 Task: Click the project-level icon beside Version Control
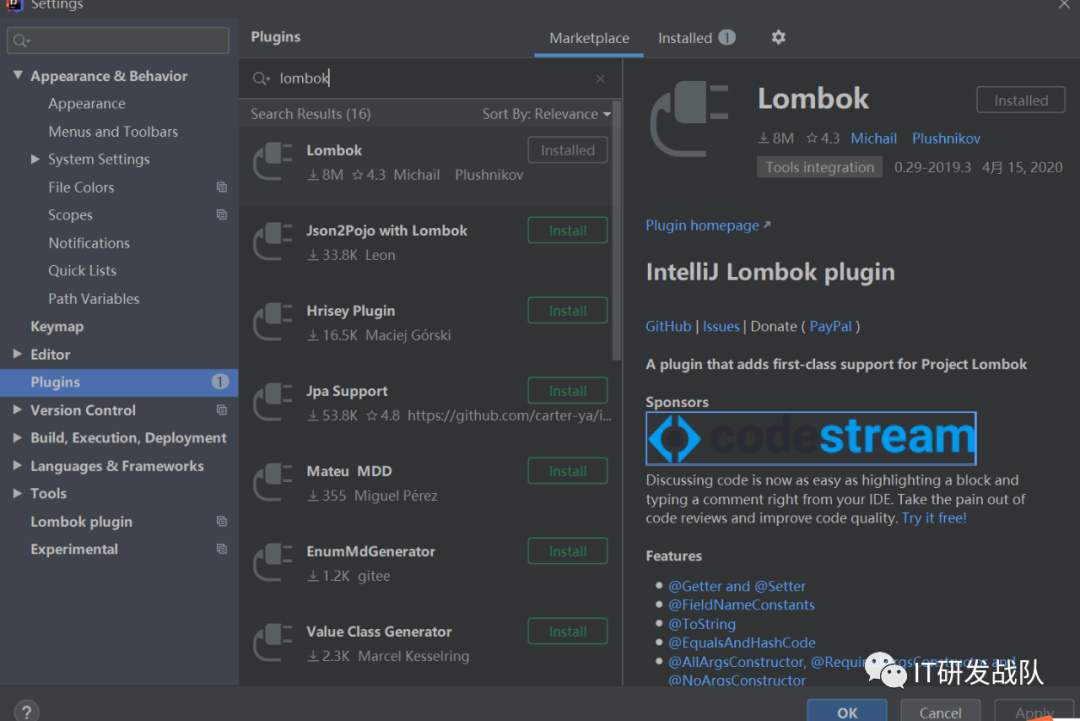[222, 410]
